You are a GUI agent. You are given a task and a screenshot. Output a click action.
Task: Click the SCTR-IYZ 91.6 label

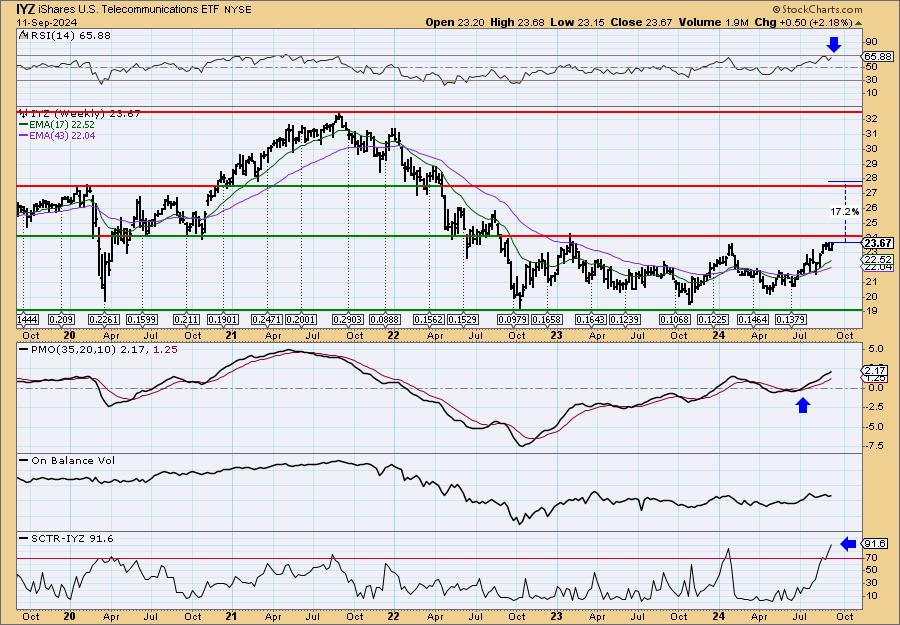72,538
